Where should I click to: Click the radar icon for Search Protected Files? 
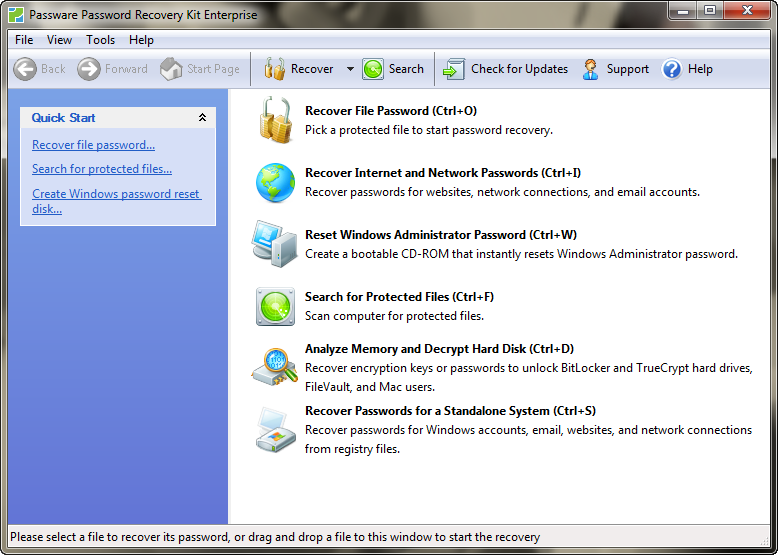(275, 307)
